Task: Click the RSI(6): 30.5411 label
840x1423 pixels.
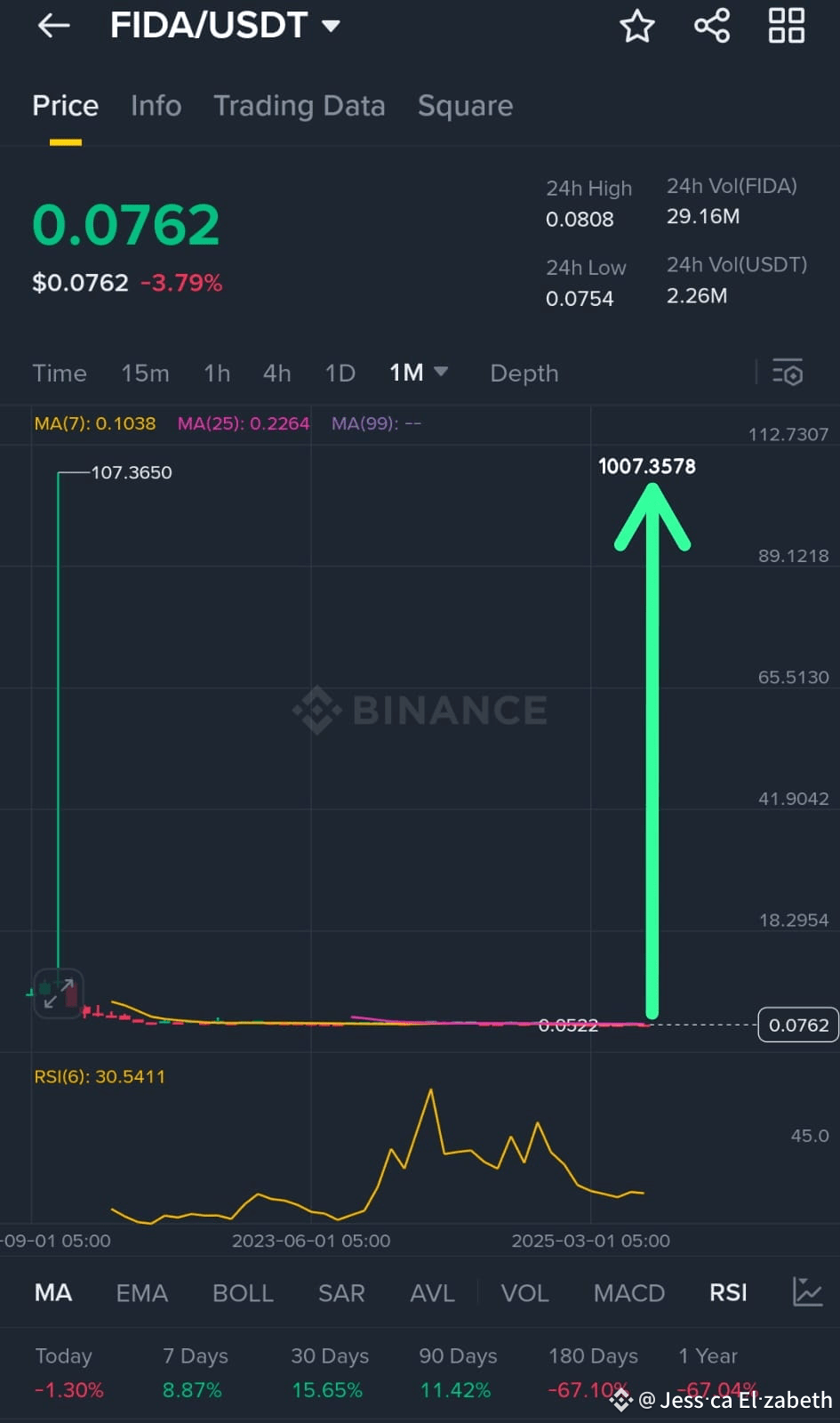Action: pos(100,1076)
